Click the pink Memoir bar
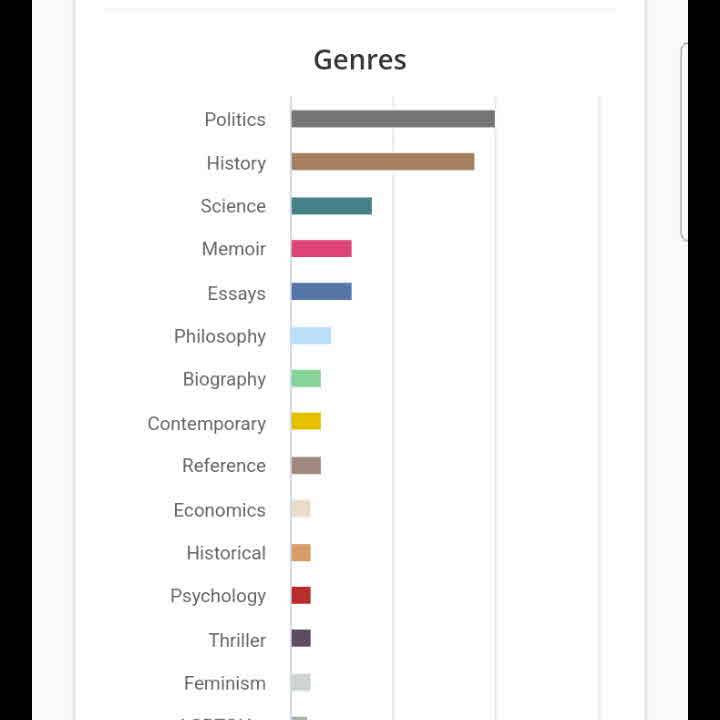Screen dimensions: 720x720 (x=321, y=249)
